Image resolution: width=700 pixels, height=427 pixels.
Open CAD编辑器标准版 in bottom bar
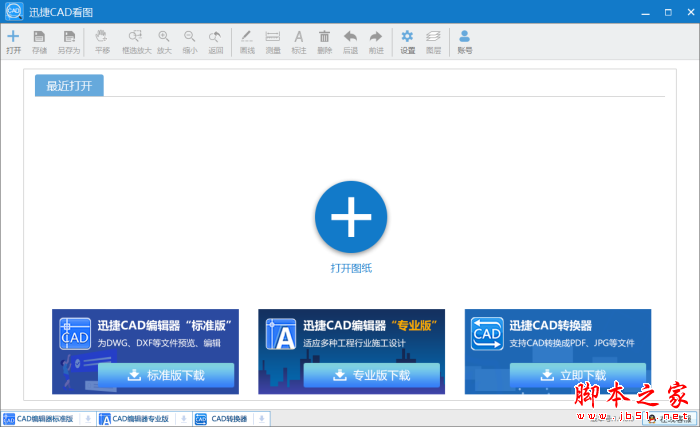point(40,419)
